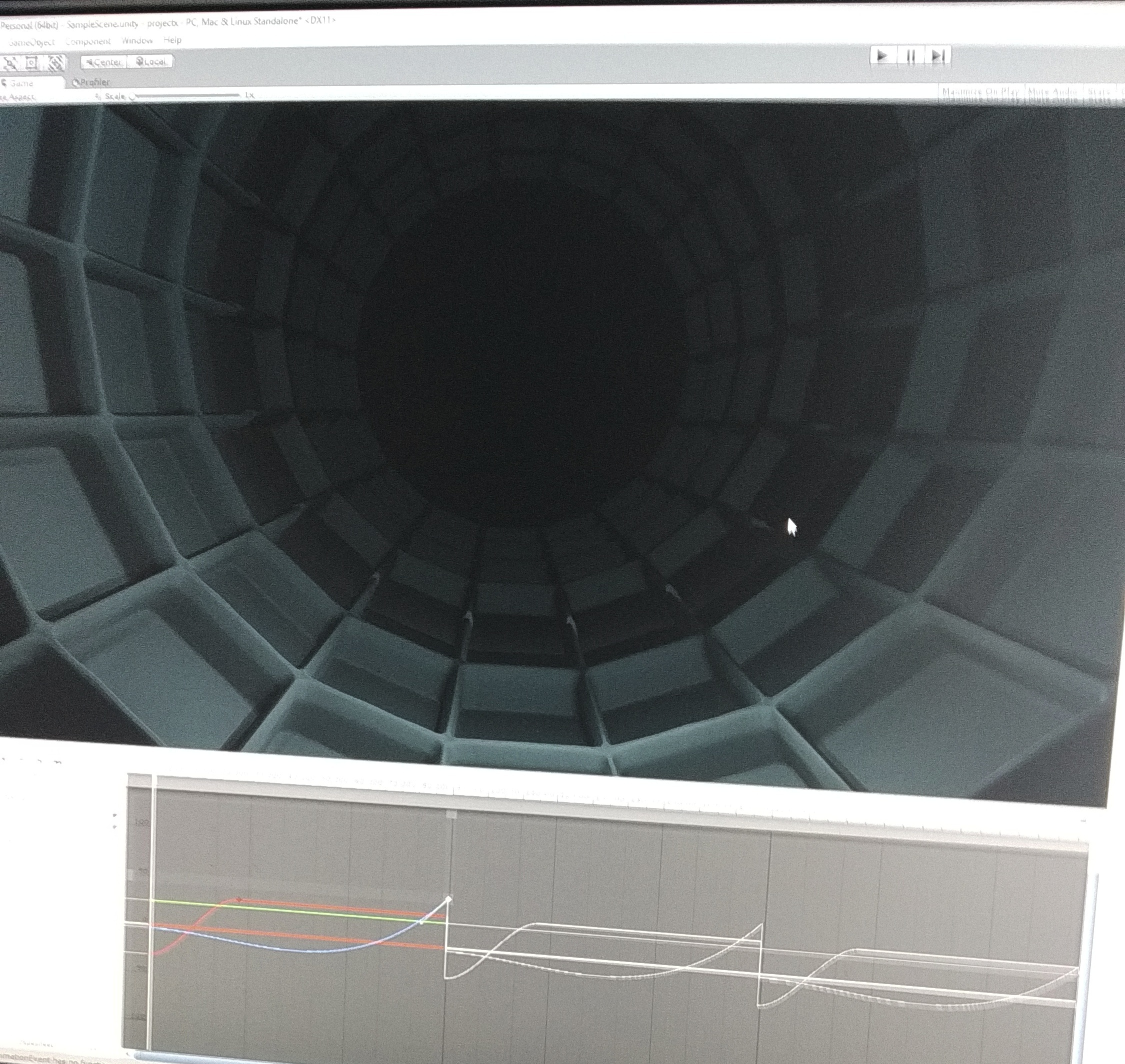Click the white keyframe at curve peak
The image size is (1125, 1064).
click(x=448, y=899)
